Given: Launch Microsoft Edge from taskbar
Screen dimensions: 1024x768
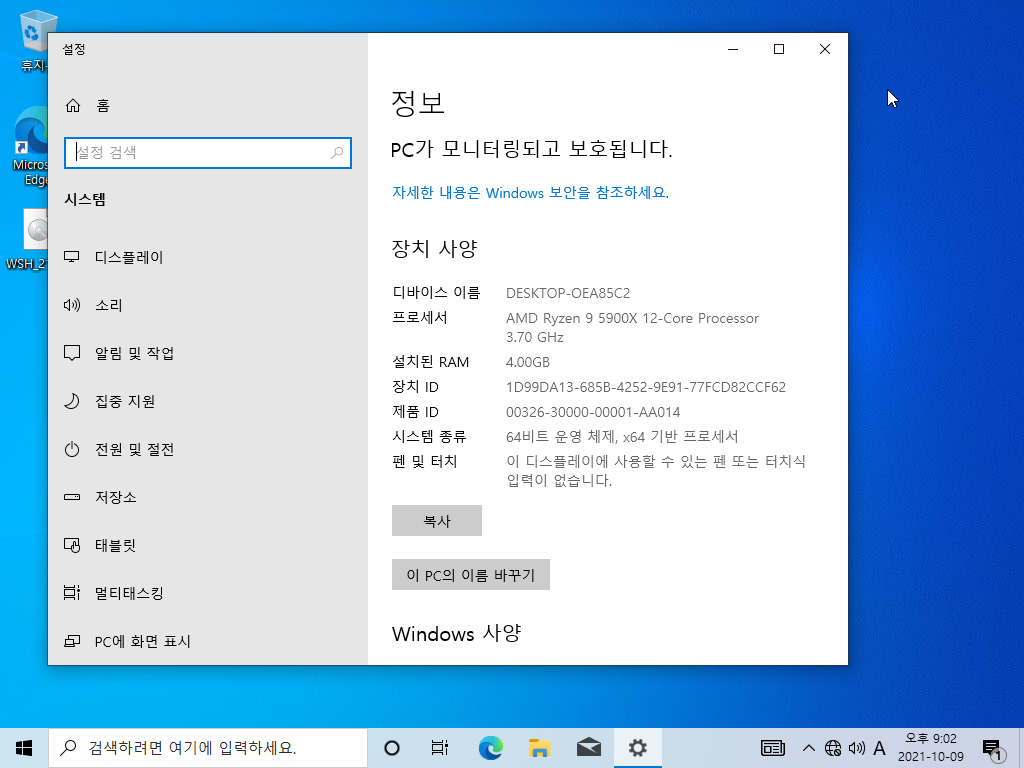Looking at the screenshot, I should click(490, 748).
